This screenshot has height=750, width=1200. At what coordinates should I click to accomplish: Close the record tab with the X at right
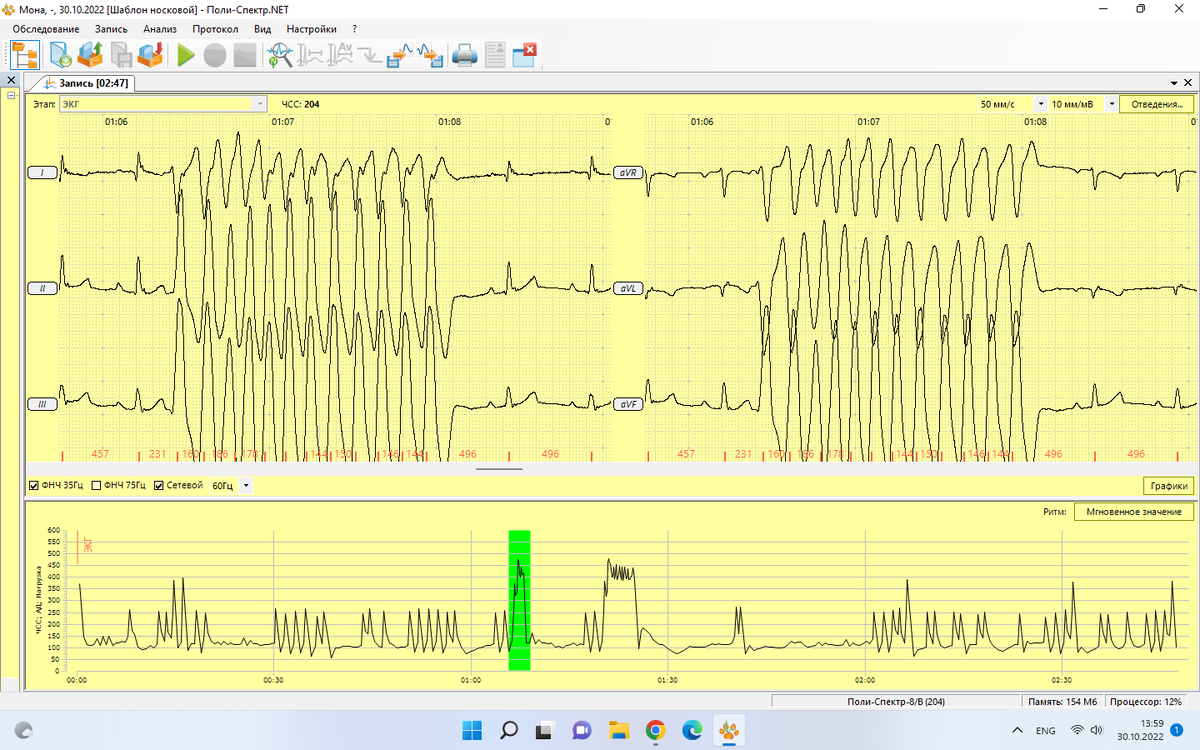pos(1187,83)
